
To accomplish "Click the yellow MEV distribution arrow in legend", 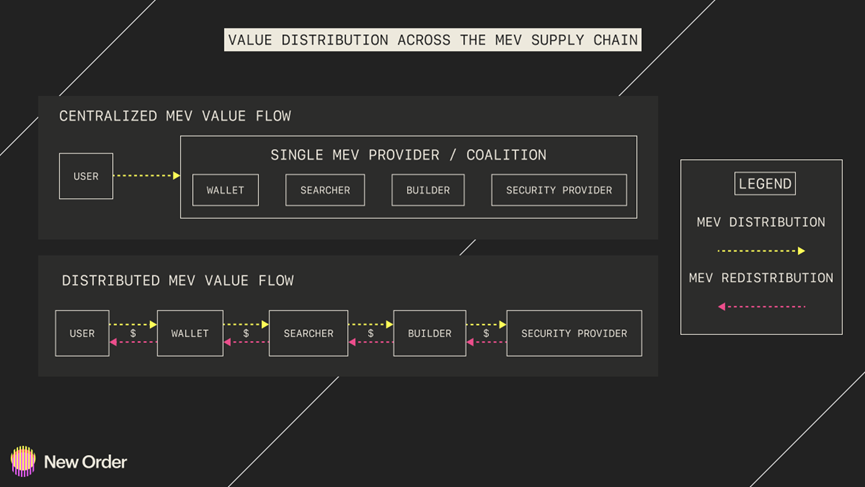I will pyautogui.click(x=761, y=251).
